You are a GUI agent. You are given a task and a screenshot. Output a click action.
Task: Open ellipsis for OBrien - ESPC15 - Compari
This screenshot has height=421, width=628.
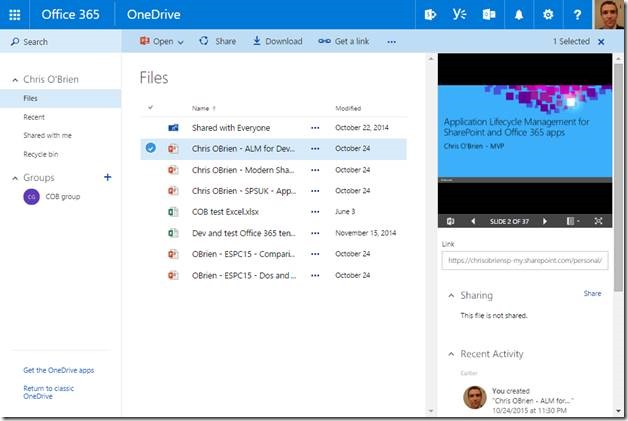(315, 254)
